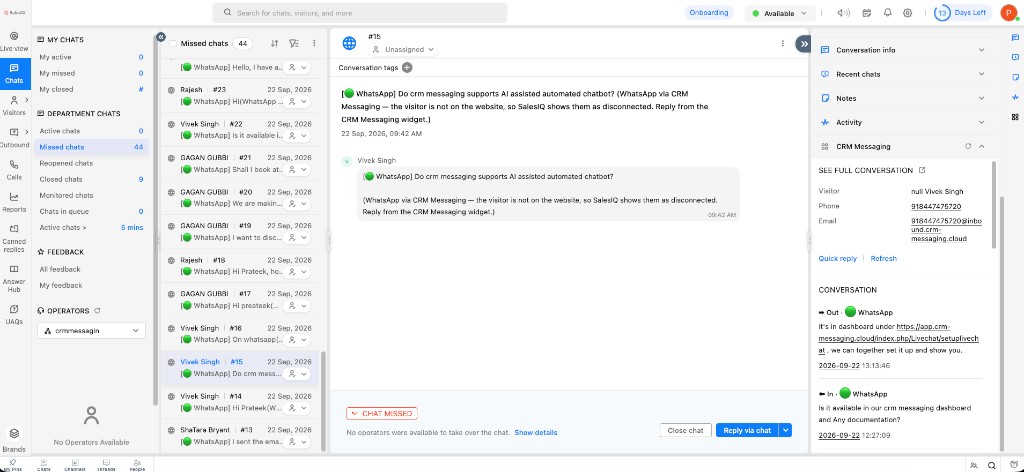The height and width of the screenshot is (472, 1024).
Task: Open Live view in left sidebar
Action: point(14,41)
